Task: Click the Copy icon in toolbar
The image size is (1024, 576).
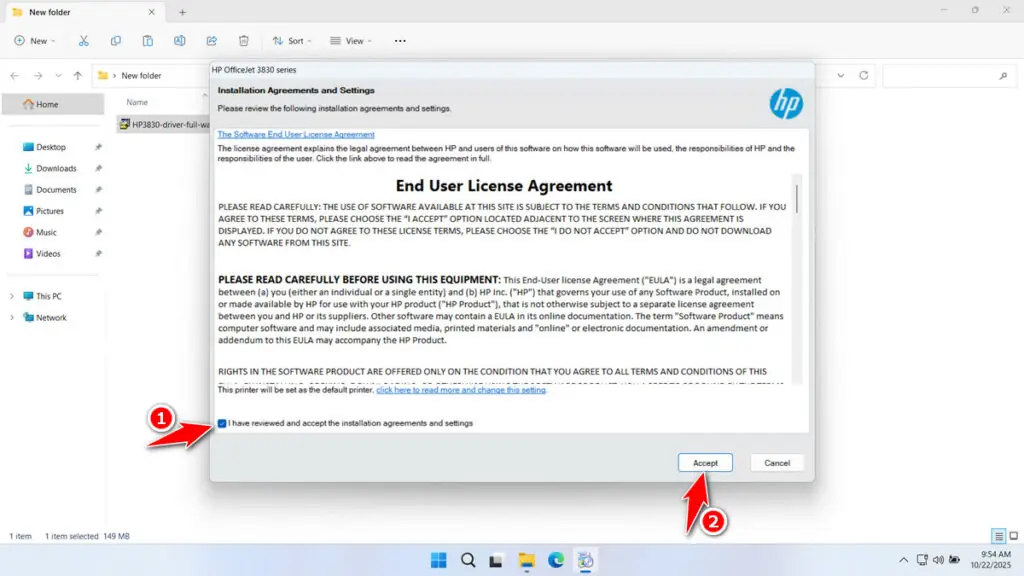Action: pyautogui.click(x=116, y=41)
